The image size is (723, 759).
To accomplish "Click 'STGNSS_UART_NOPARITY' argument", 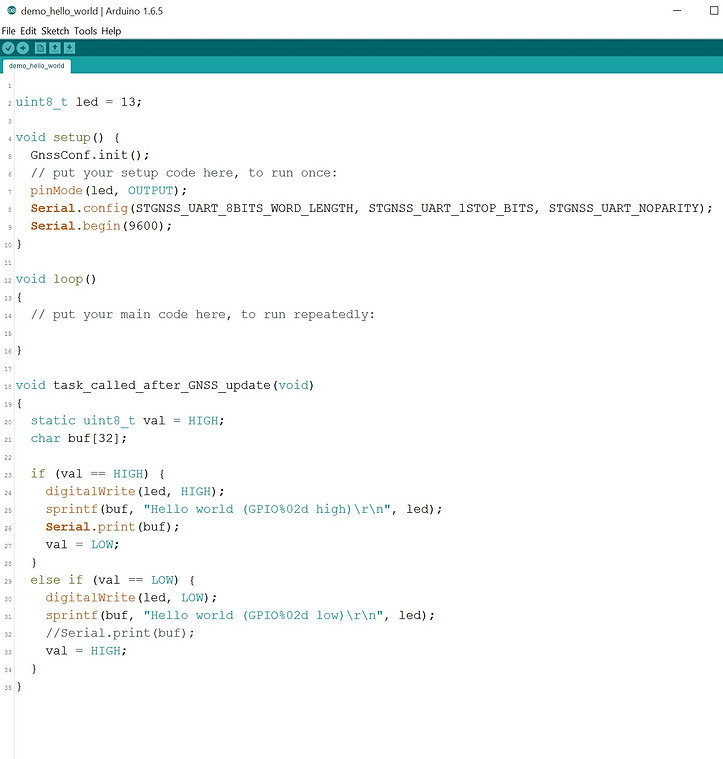I will coord(626,208).
